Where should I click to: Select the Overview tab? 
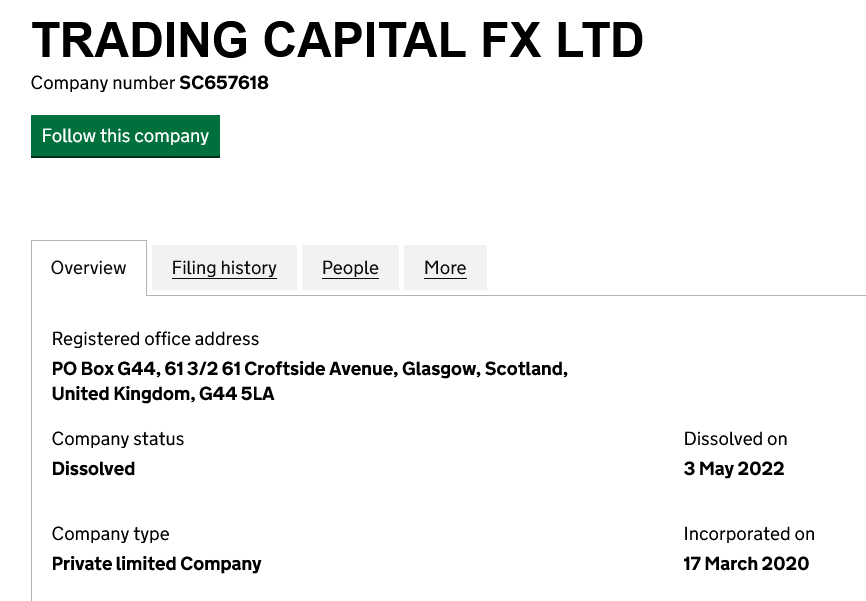(x=89, y=268)
